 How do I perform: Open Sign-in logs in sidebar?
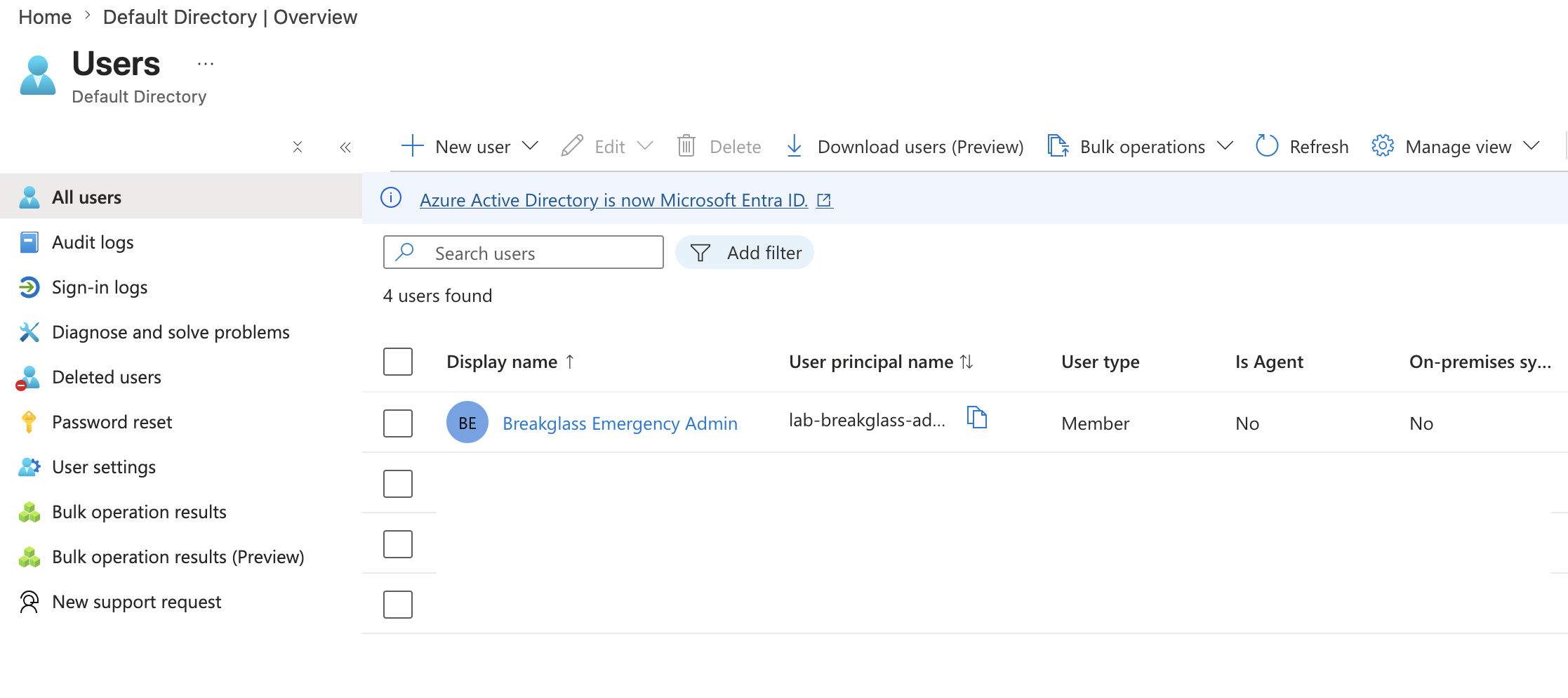click(181, 287)
